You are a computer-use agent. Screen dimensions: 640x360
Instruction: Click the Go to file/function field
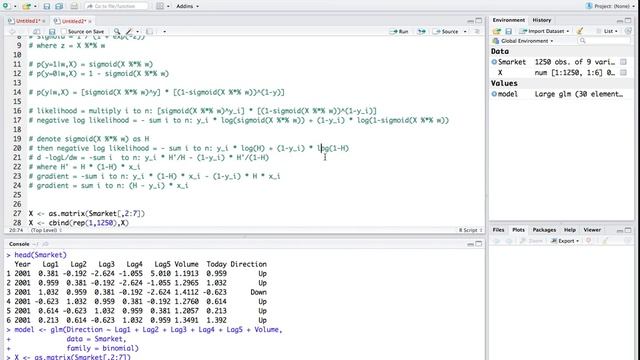(117, 6)
